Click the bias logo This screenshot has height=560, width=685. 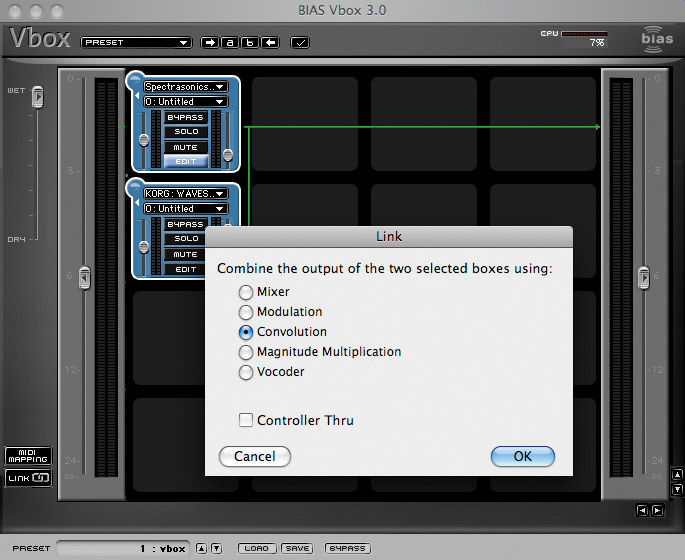click(x=657, y=39)
